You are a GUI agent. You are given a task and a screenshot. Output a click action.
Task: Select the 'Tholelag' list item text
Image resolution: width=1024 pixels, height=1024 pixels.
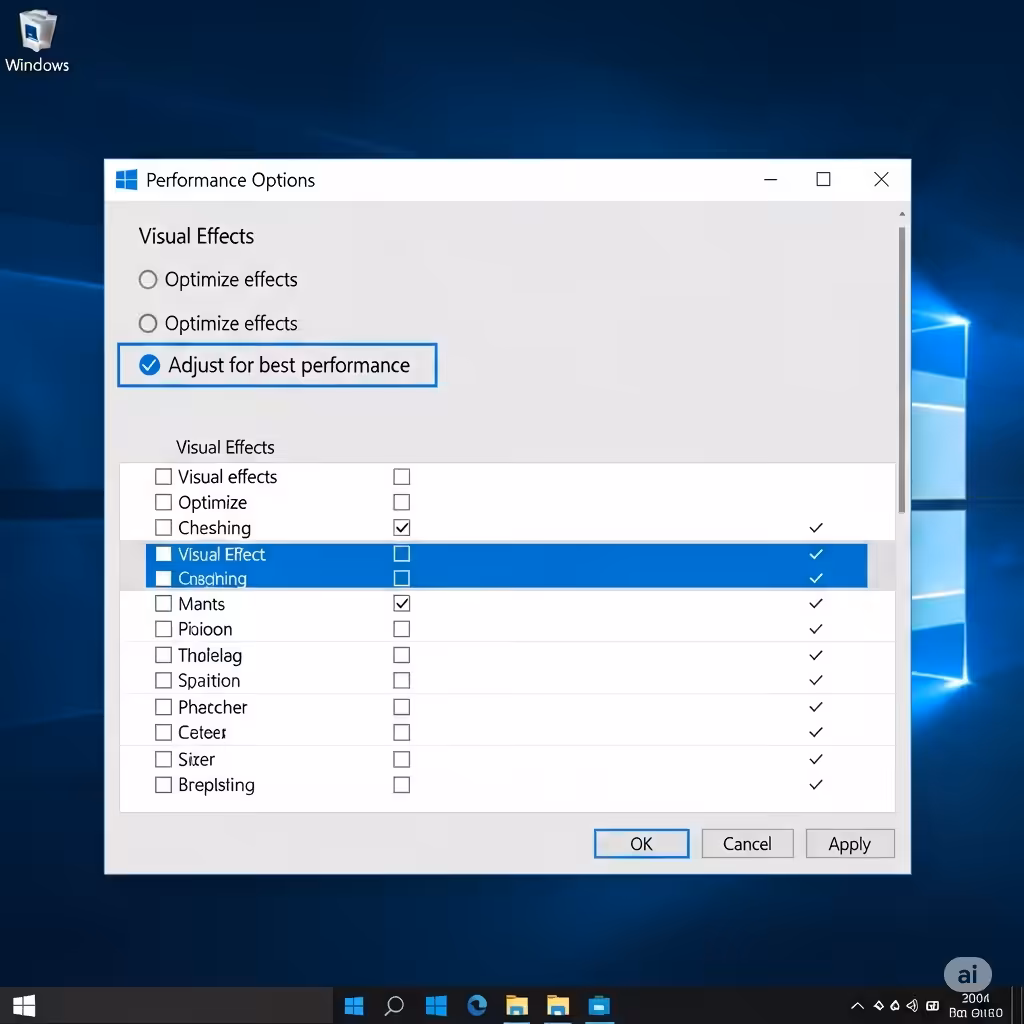pos(210,655)
